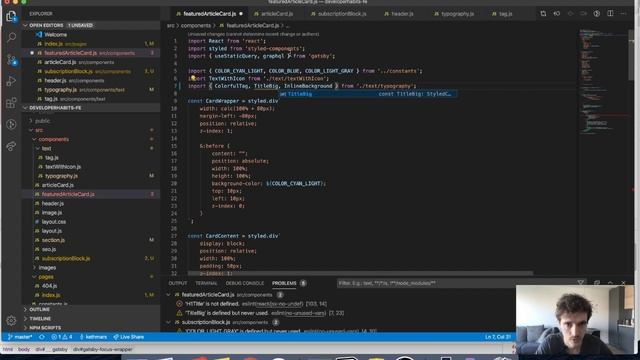Open textWithIcon.js in file tree
The height and width of the screenshot is (360, 640).
(x=63, y=167)
